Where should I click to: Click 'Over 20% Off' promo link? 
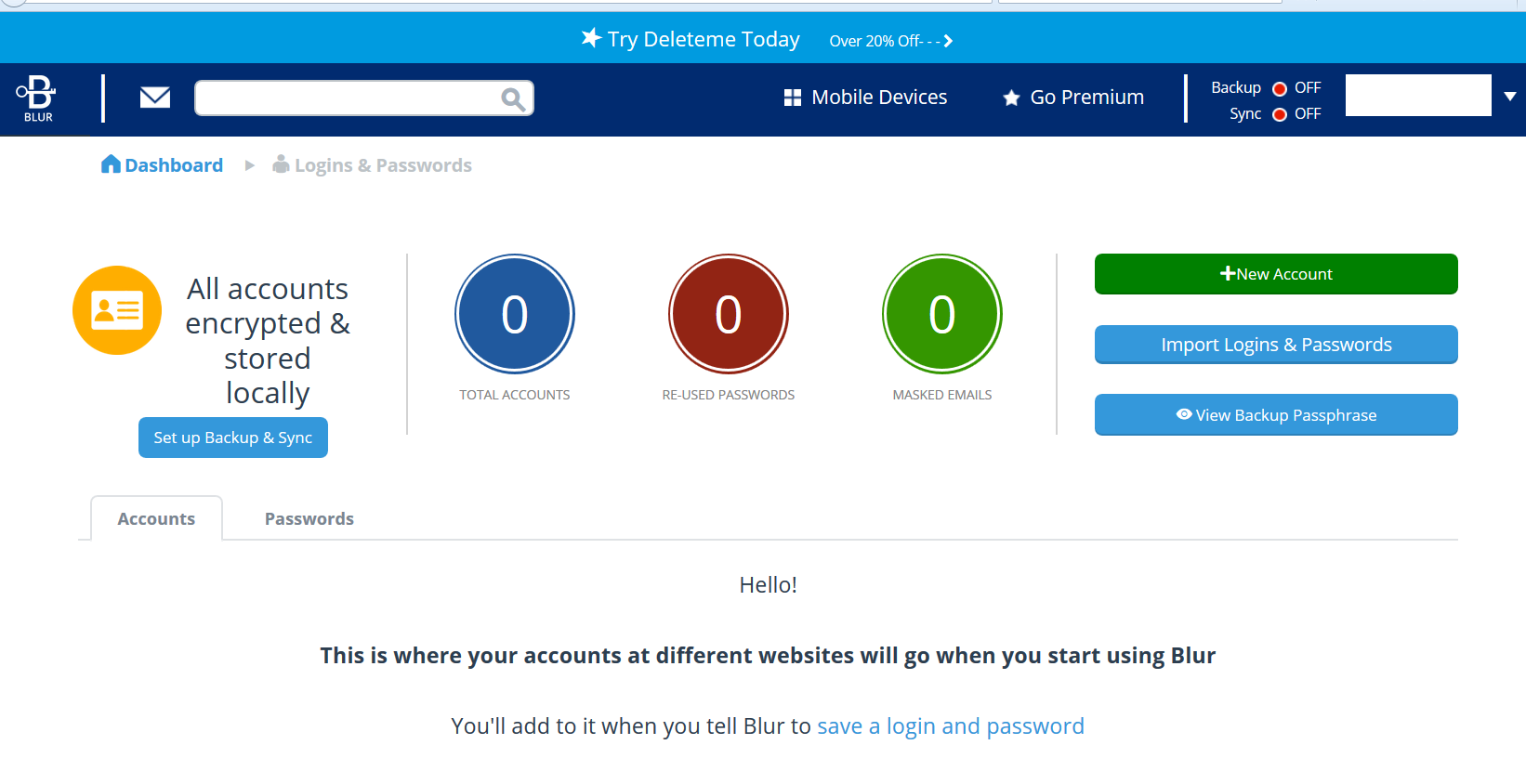(x=890, y=41)
